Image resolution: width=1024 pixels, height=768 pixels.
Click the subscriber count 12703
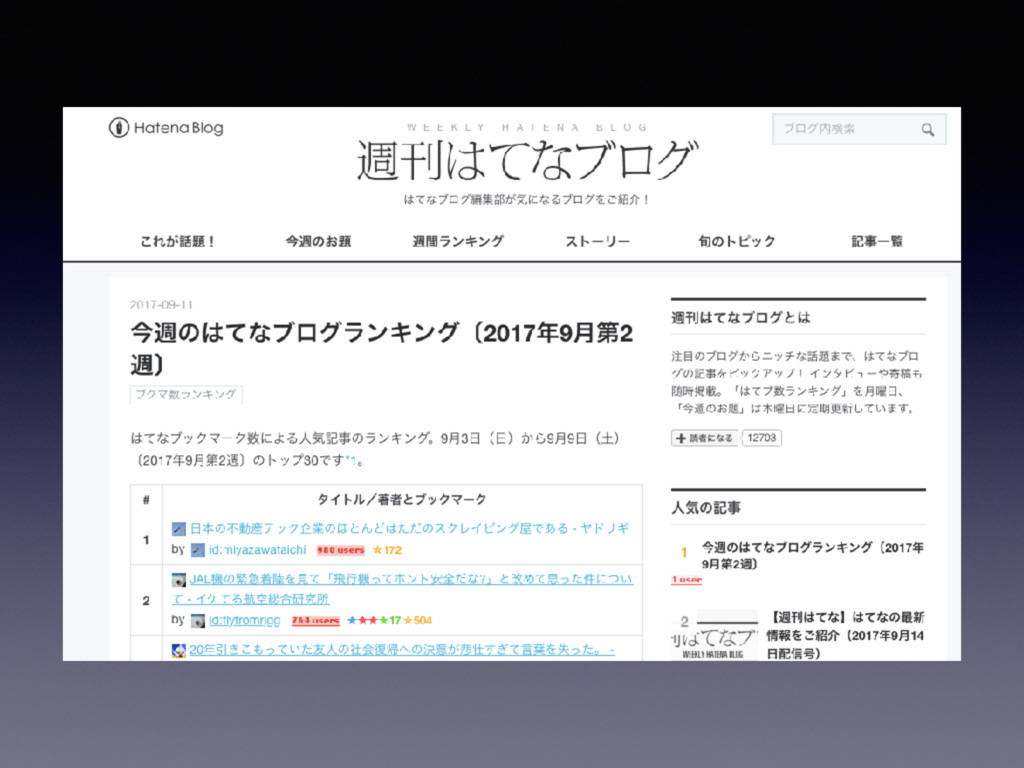(761, 438)
